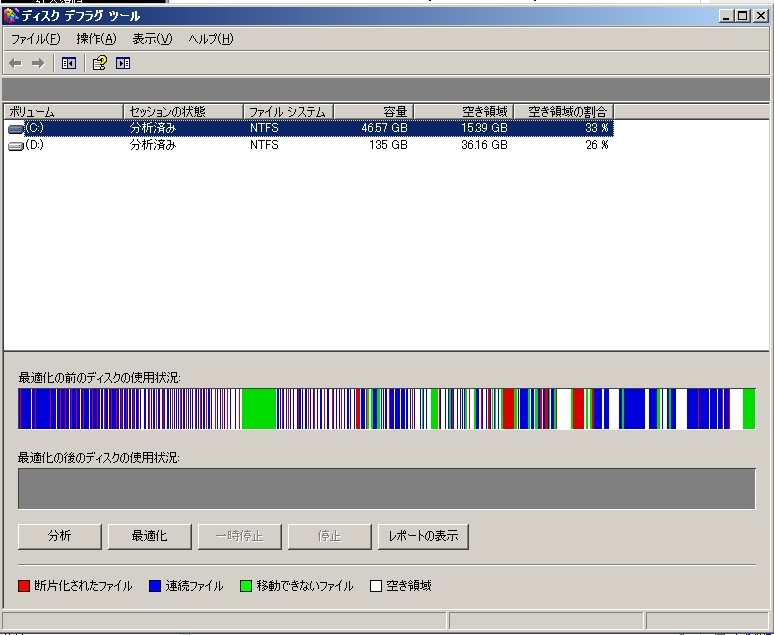Image resolution: width=774 pixels, height=635 pixels.
Task: Click the 33 % free percentage cell
Action: point(597,128)
